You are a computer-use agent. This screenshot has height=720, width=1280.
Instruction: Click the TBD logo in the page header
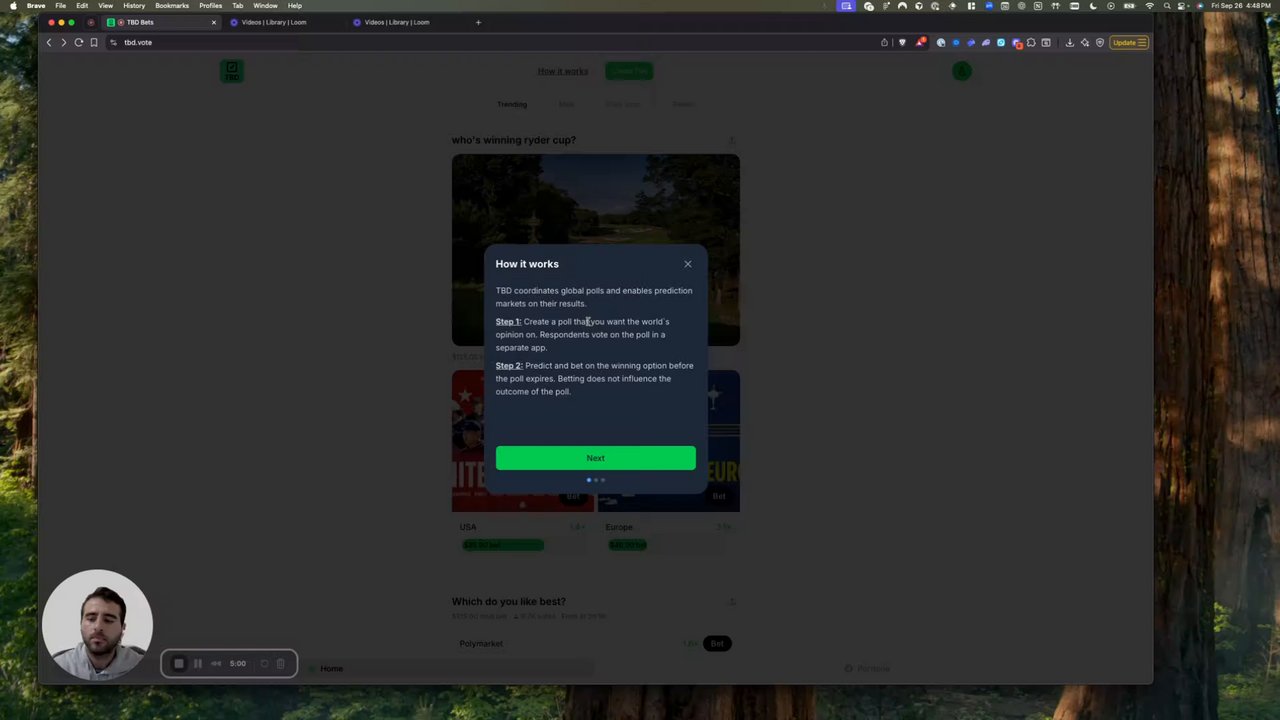point(232,71)
